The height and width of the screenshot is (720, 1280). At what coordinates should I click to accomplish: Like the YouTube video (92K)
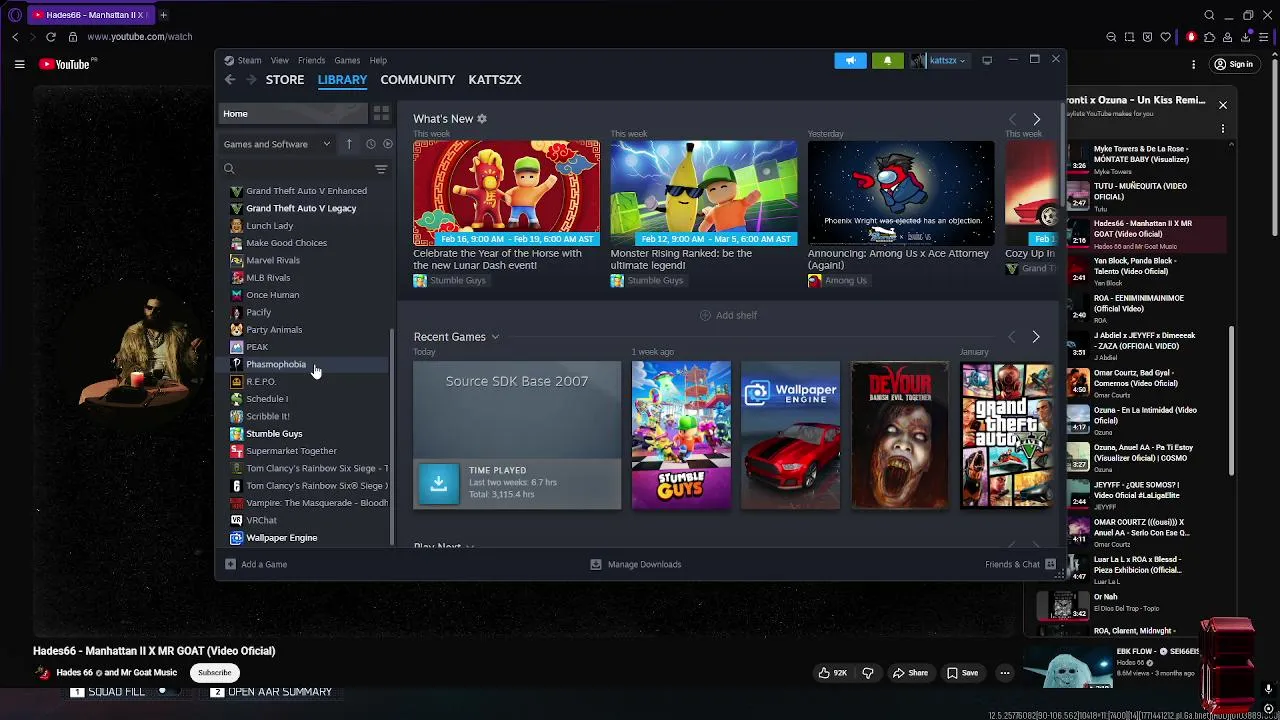(x=832, y=673)
